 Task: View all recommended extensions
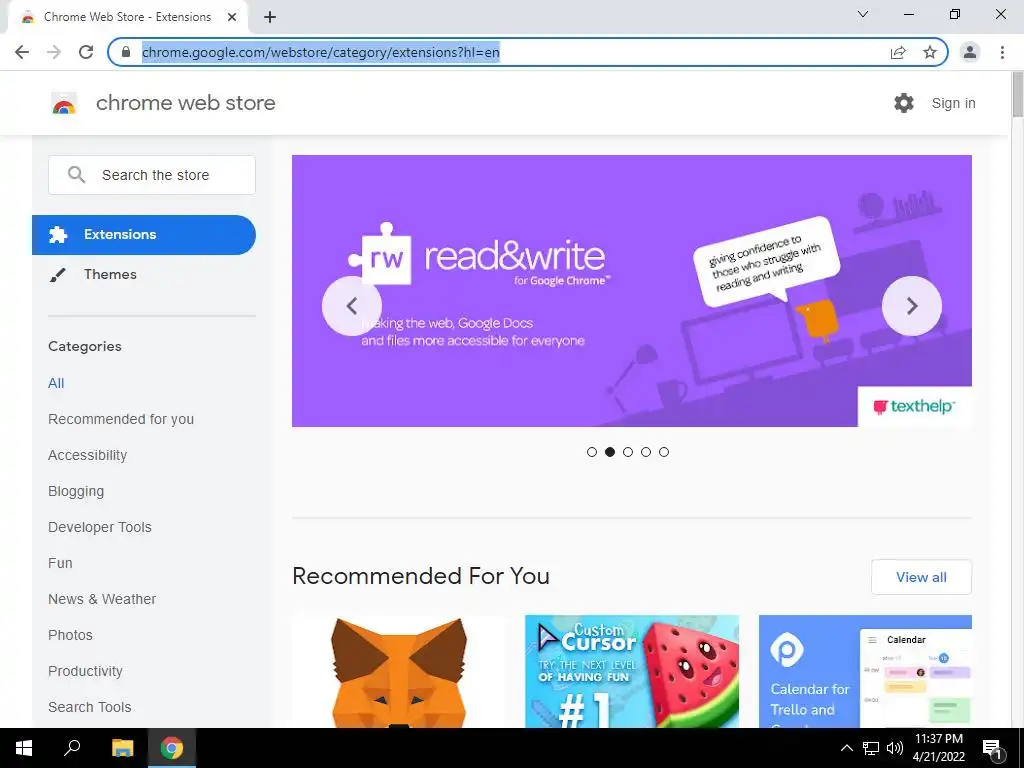point(921,577)
